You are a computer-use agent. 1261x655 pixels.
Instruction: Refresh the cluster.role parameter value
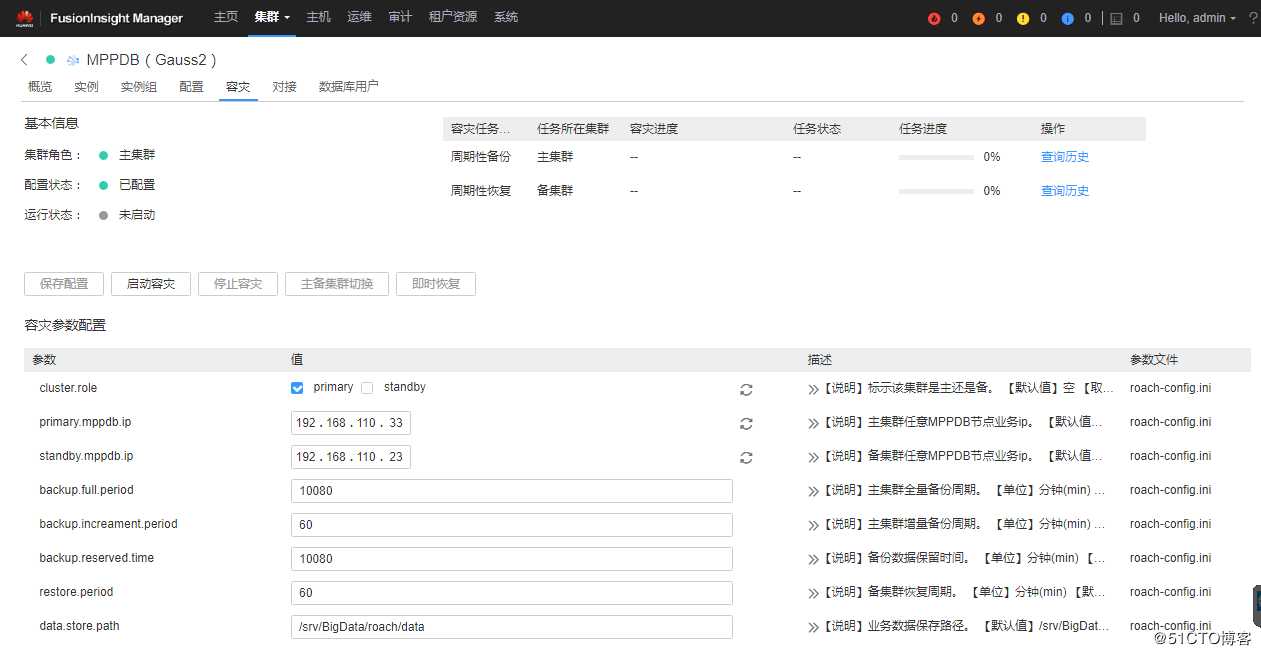coord(746,390)
